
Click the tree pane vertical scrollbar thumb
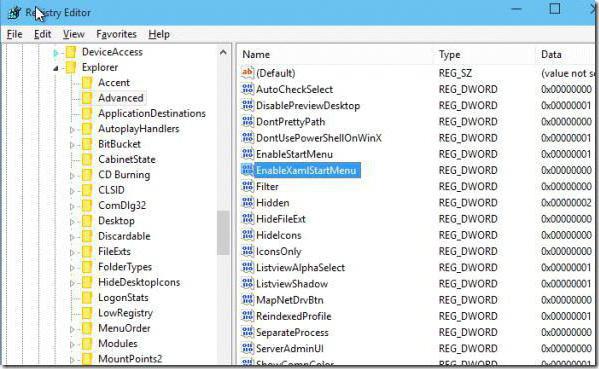click(223, 232)
